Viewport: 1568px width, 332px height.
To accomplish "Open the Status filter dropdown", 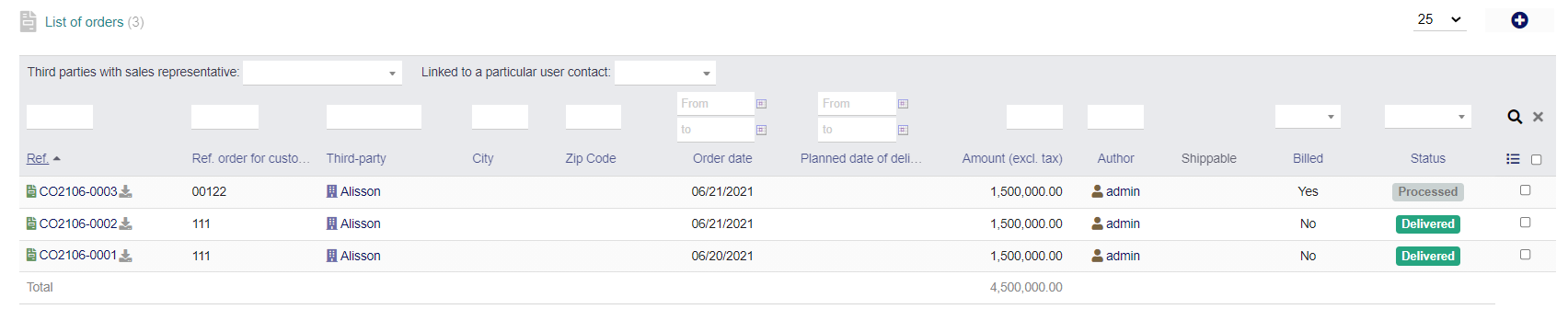I will click(x=1427, y=117).
